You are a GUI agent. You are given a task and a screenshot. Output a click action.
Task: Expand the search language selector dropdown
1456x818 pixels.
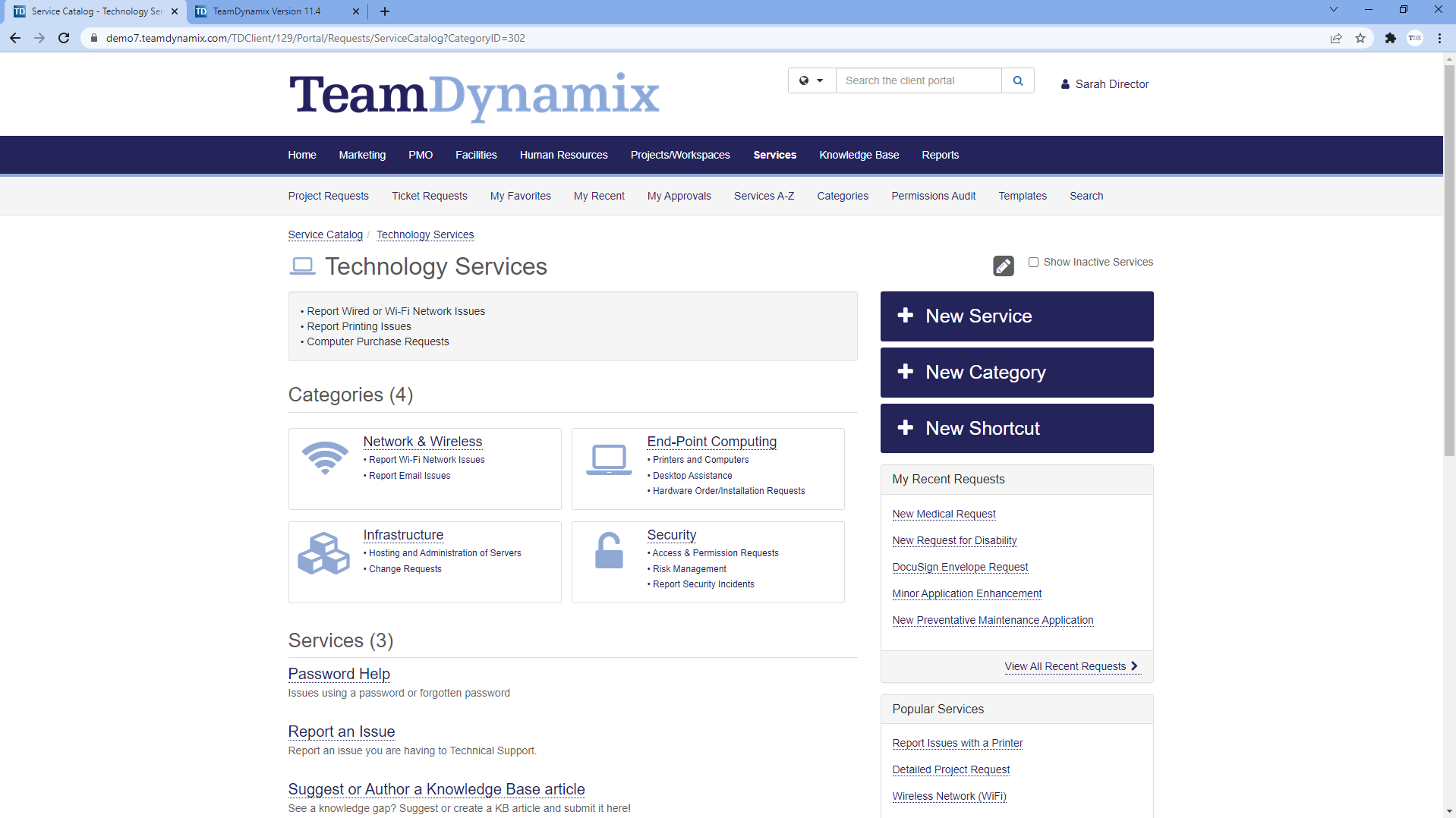[x=820, y=80]
